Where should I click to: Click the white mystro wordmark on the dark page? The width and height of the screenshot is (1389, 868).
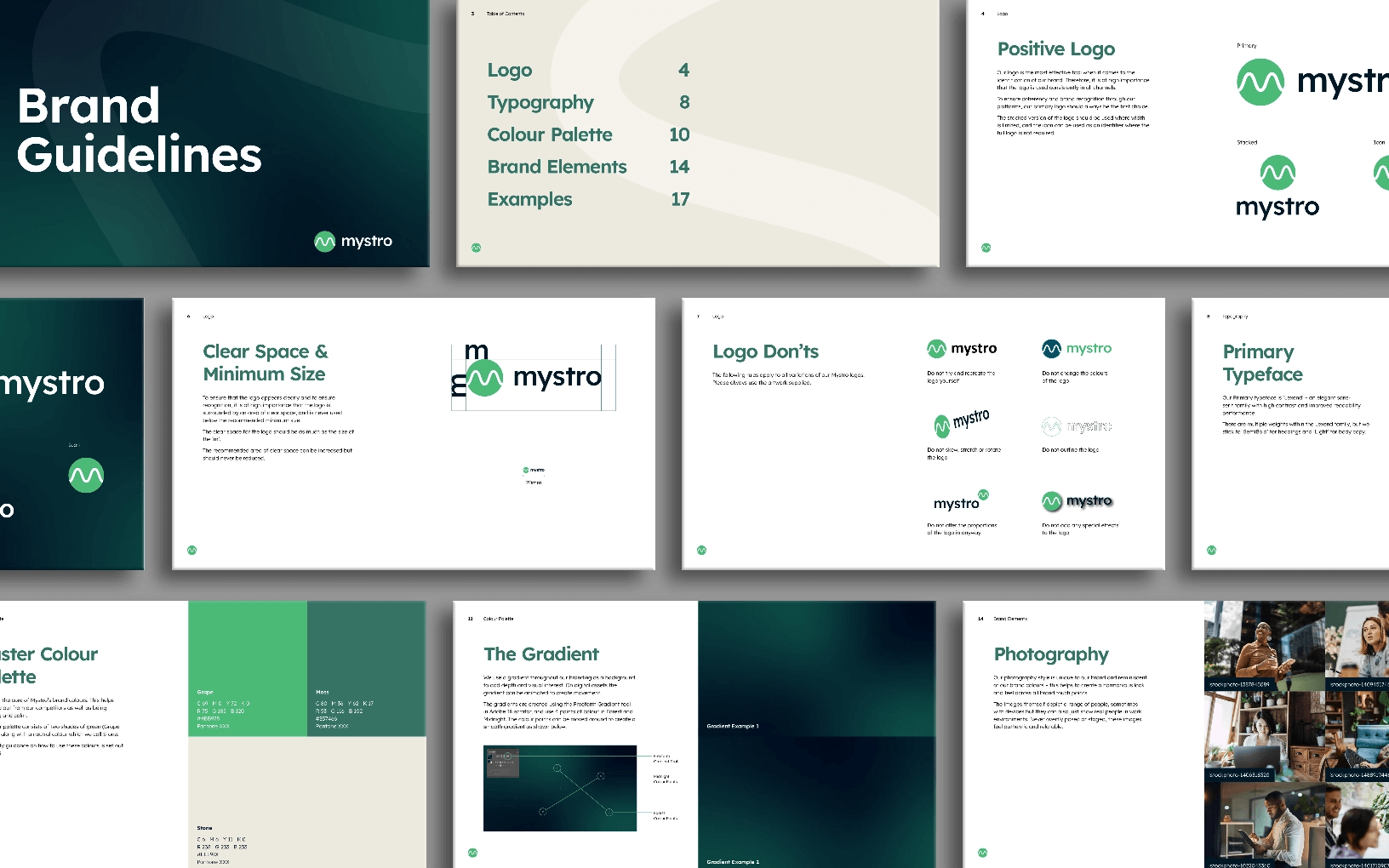click(52, 384)
